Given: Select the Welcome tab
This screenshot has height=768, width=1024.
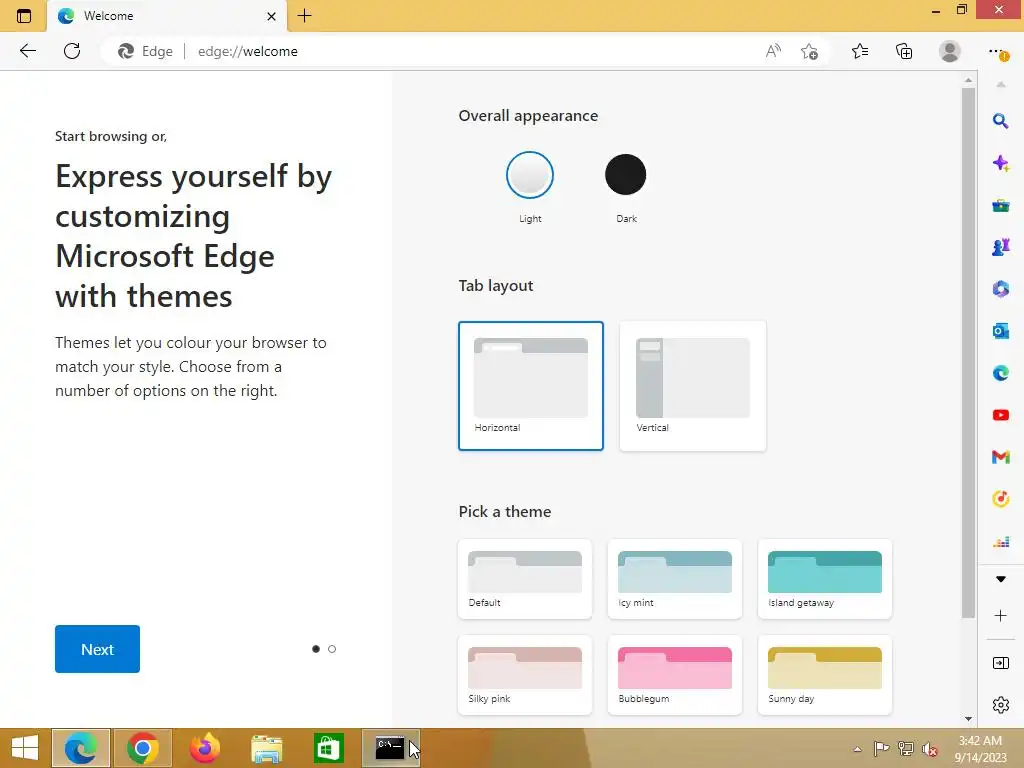Looking at the screenshot, I should [167, 16].
